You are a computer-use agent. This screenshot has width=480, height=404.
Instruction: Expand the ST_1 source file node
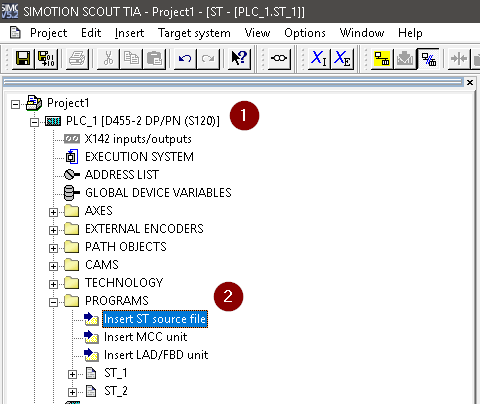(72, 374)
